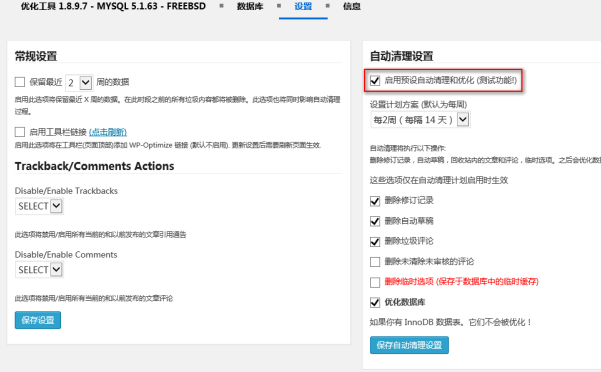Image resolution: width=601 pixels, height=372 pixels.
Task: Click the InnoDB warning text
Action: [451, 322]
